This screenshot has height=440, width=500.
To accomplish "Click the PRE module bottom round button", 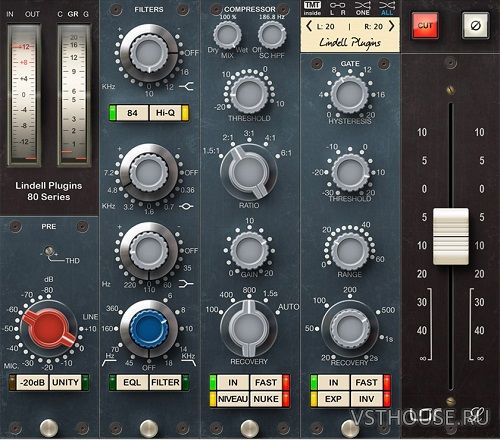I will pos(49,428).
